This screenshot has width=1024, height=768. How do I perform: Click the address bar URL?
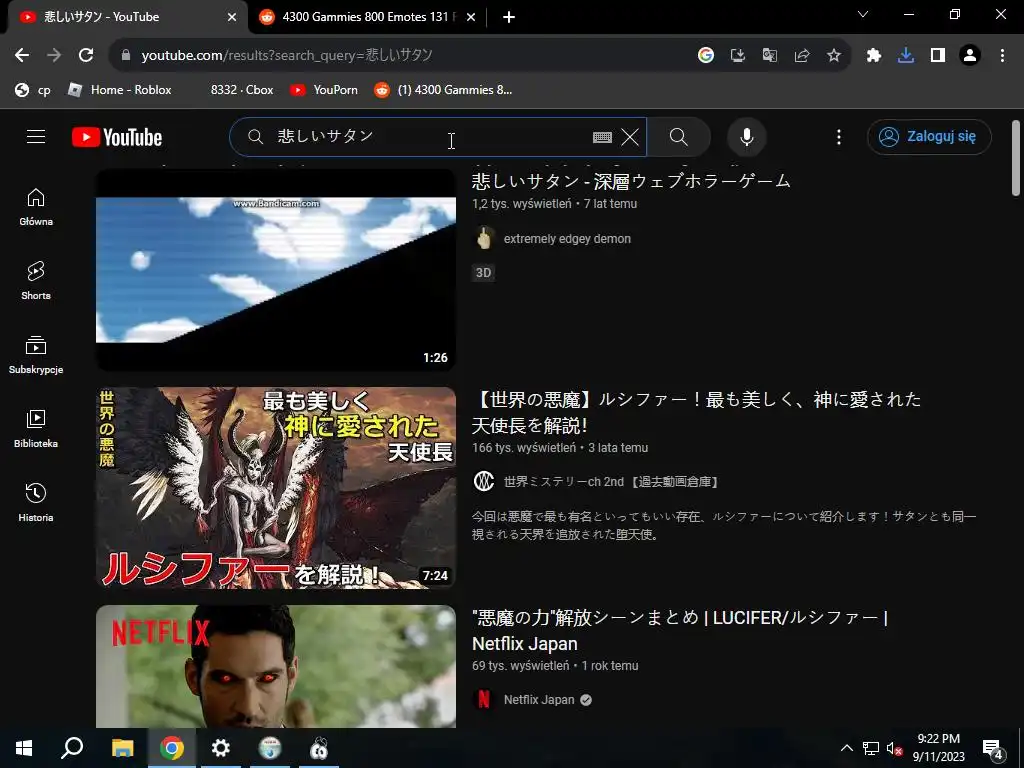click(x=287, y=56)
